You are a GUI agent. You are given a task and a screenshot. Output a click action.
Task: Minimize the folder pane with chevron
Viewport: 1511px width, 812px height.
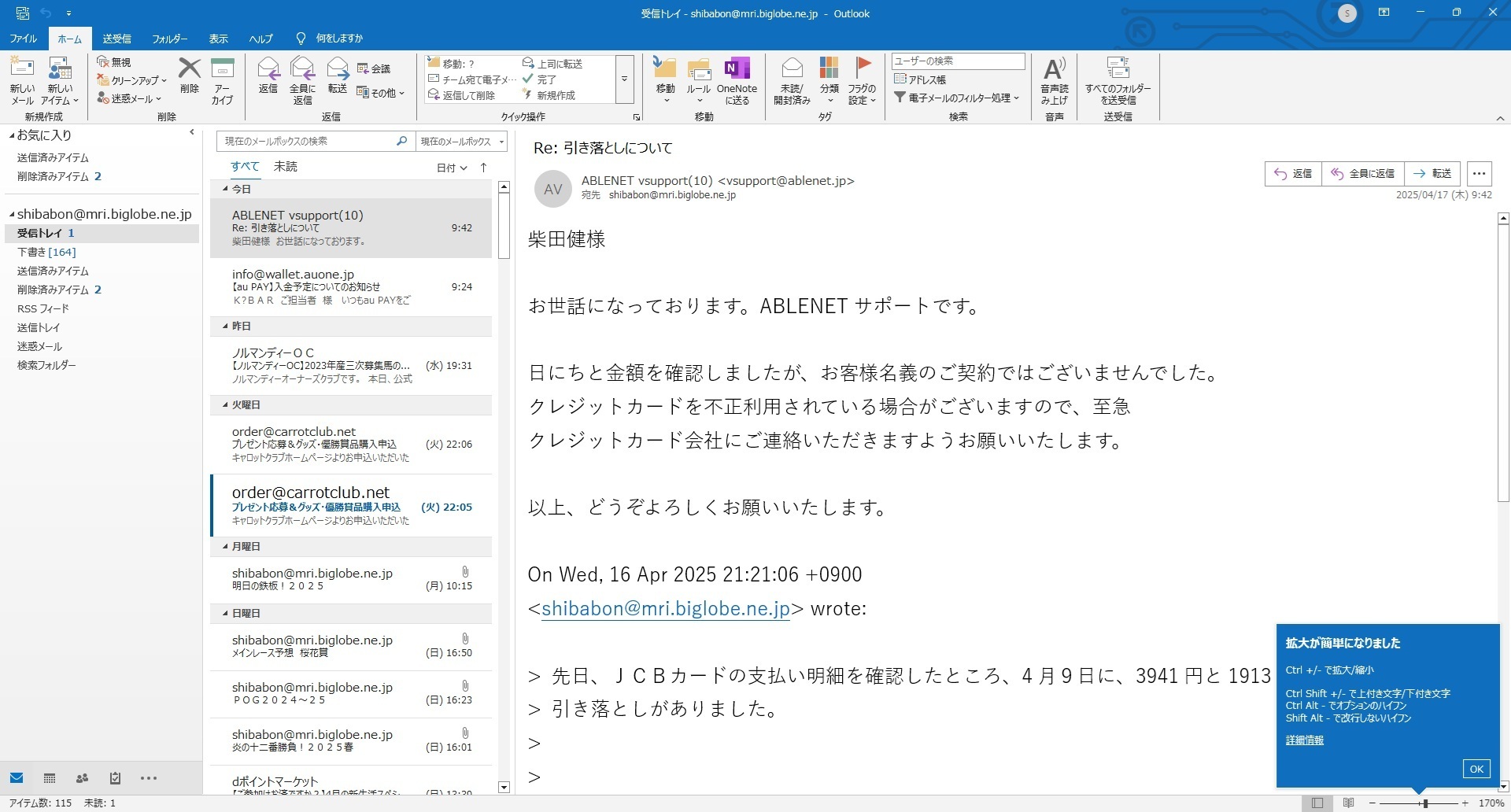point(192,132)
